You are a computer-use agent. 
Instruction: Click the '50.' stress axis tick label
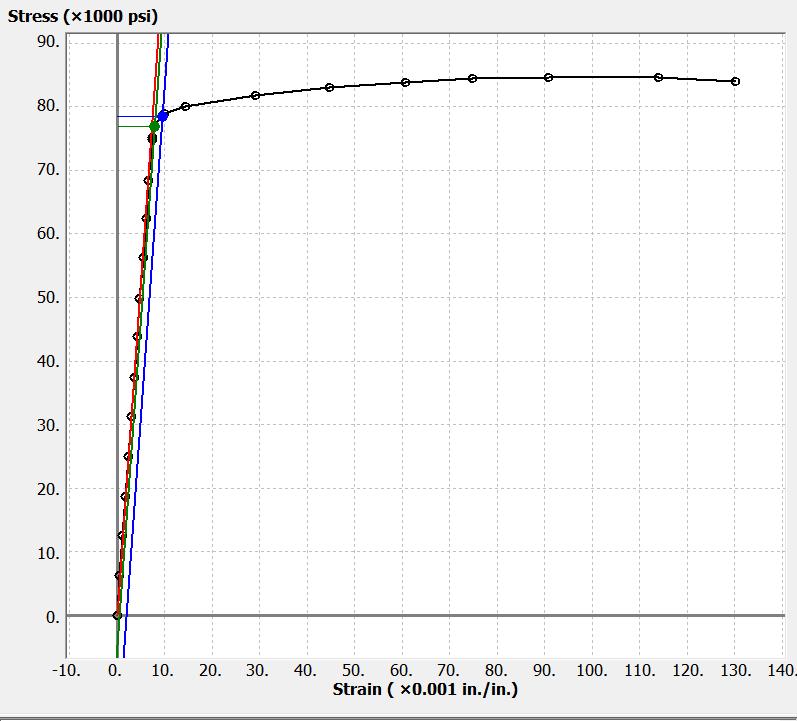click(48, 297)
